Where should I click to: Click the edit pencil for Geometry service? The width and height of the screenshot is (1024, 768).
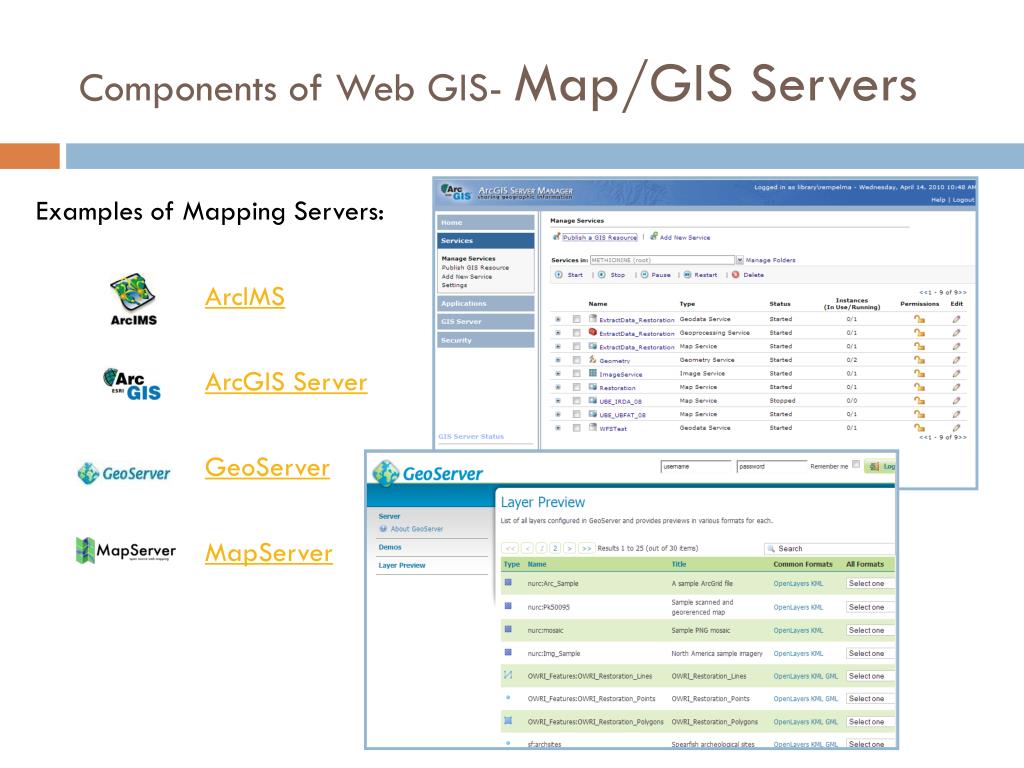tap(956, 360)
